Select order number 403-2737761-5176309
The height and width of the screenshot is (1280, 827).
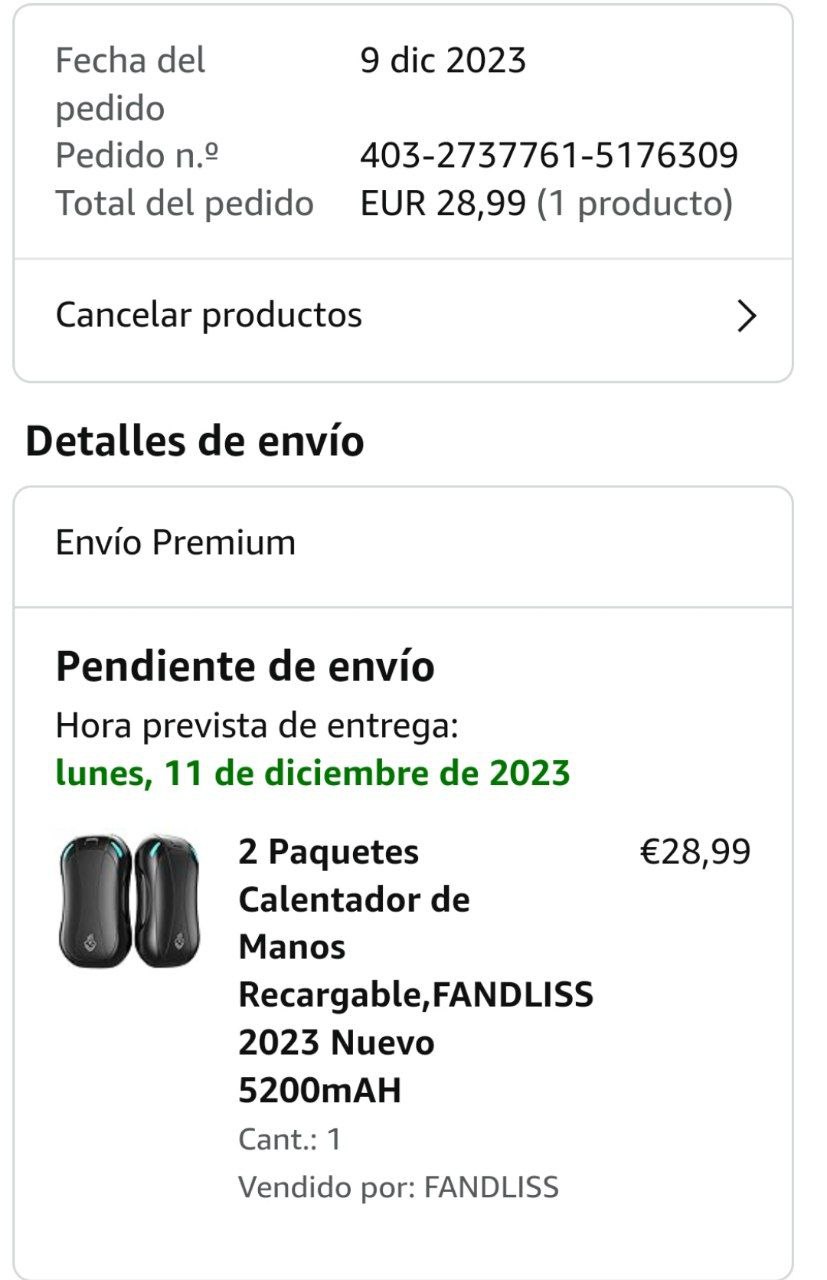point(549,156)
